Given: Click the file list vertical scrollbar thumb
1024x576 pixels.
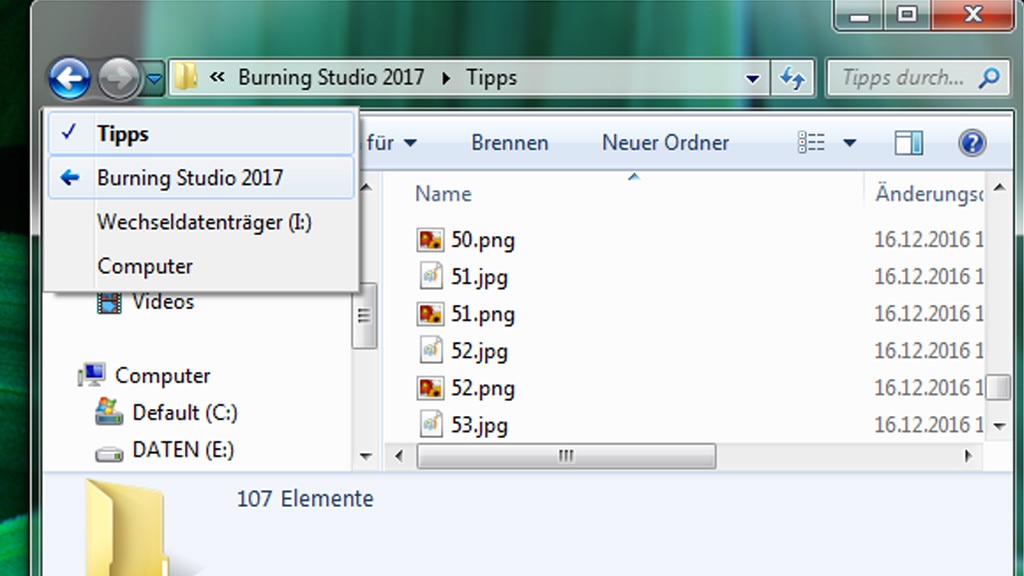Looking at the screenshot, I should pyautogui.click(x=999, y=387).
